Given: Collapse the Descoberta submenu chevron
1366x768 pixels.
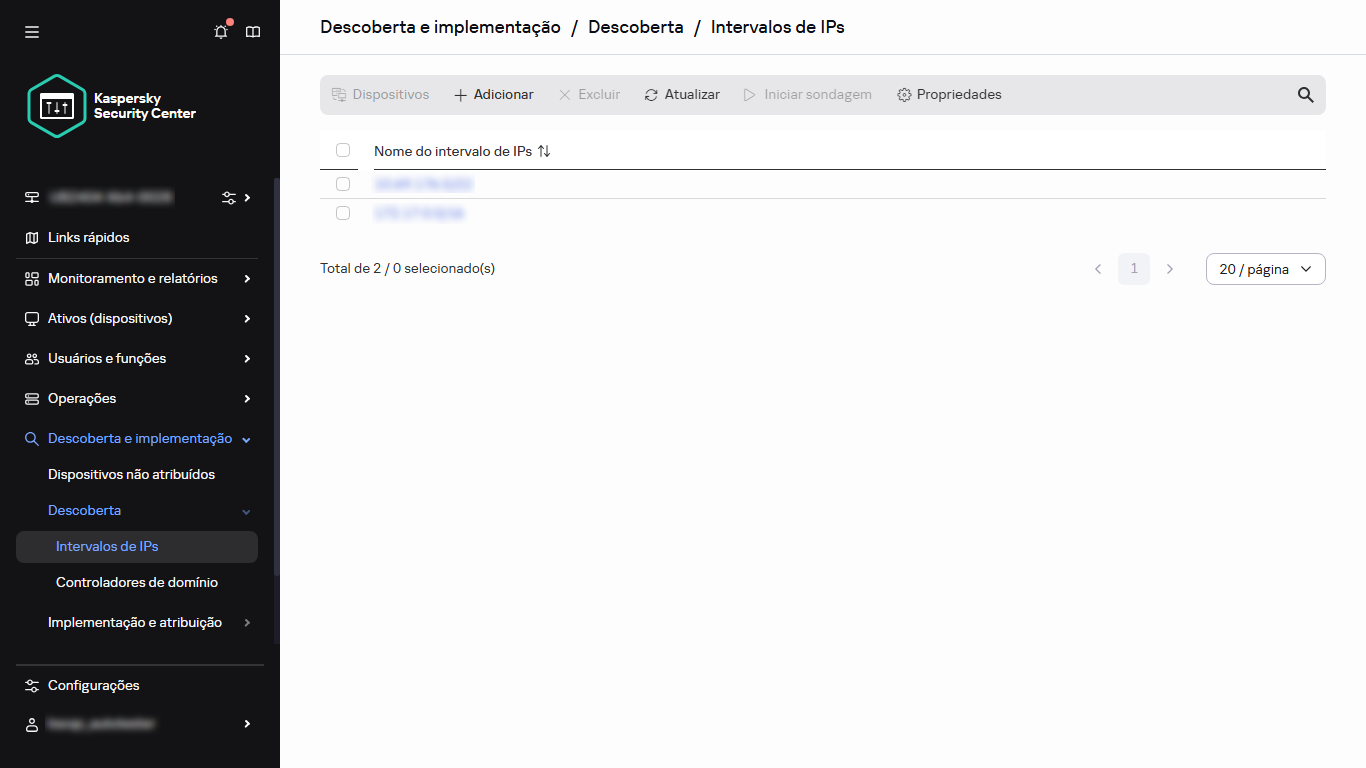Looking at the screenshot, I should pos(247,512).
